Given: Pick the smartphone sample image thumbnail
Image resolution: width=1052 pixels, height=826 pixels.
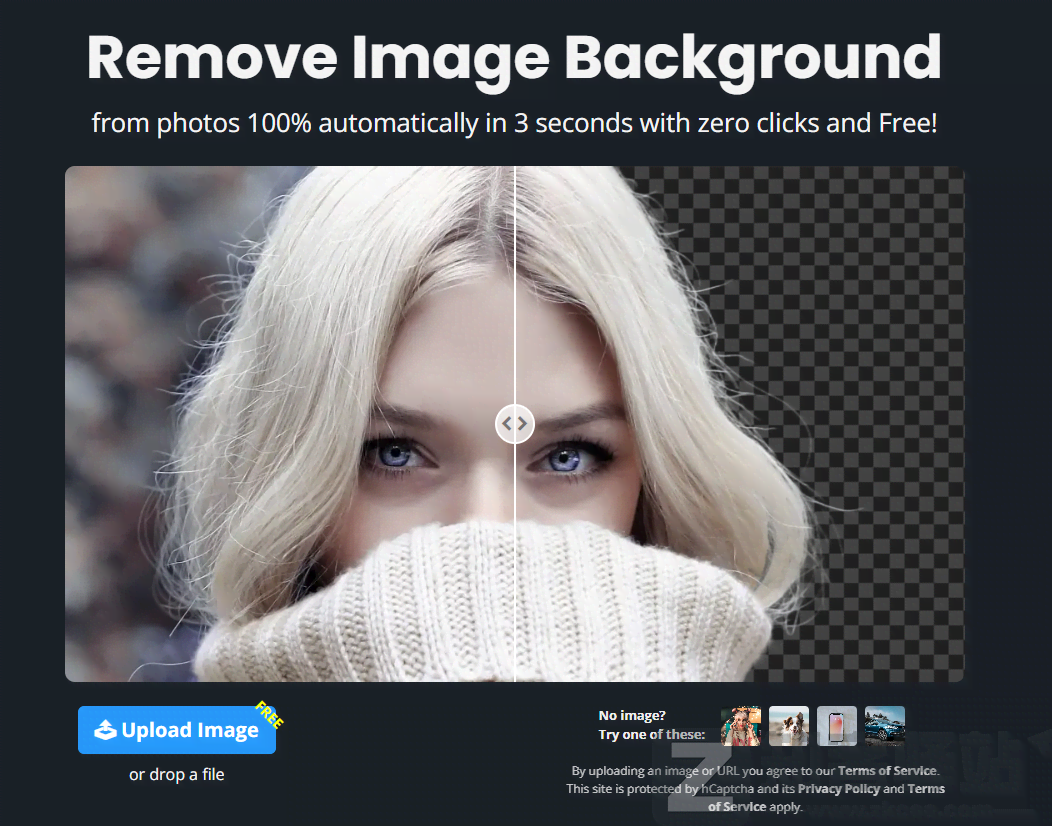Looking at the screenshot, I should 837,725.
